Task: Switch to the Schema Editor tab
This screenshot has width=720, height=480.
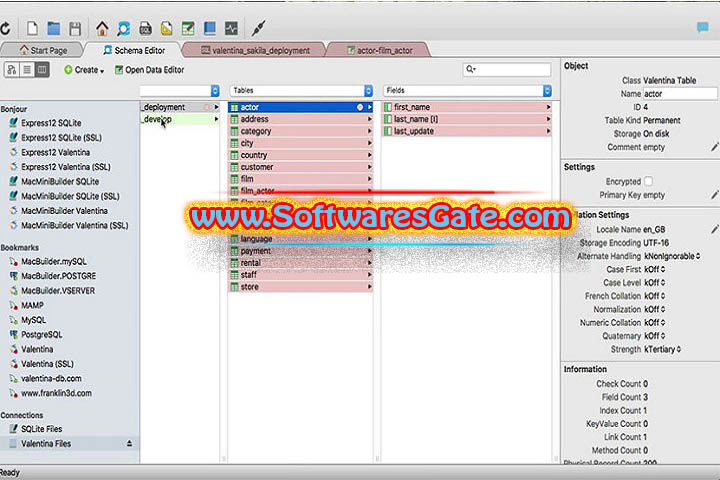Action: point(134,50)
